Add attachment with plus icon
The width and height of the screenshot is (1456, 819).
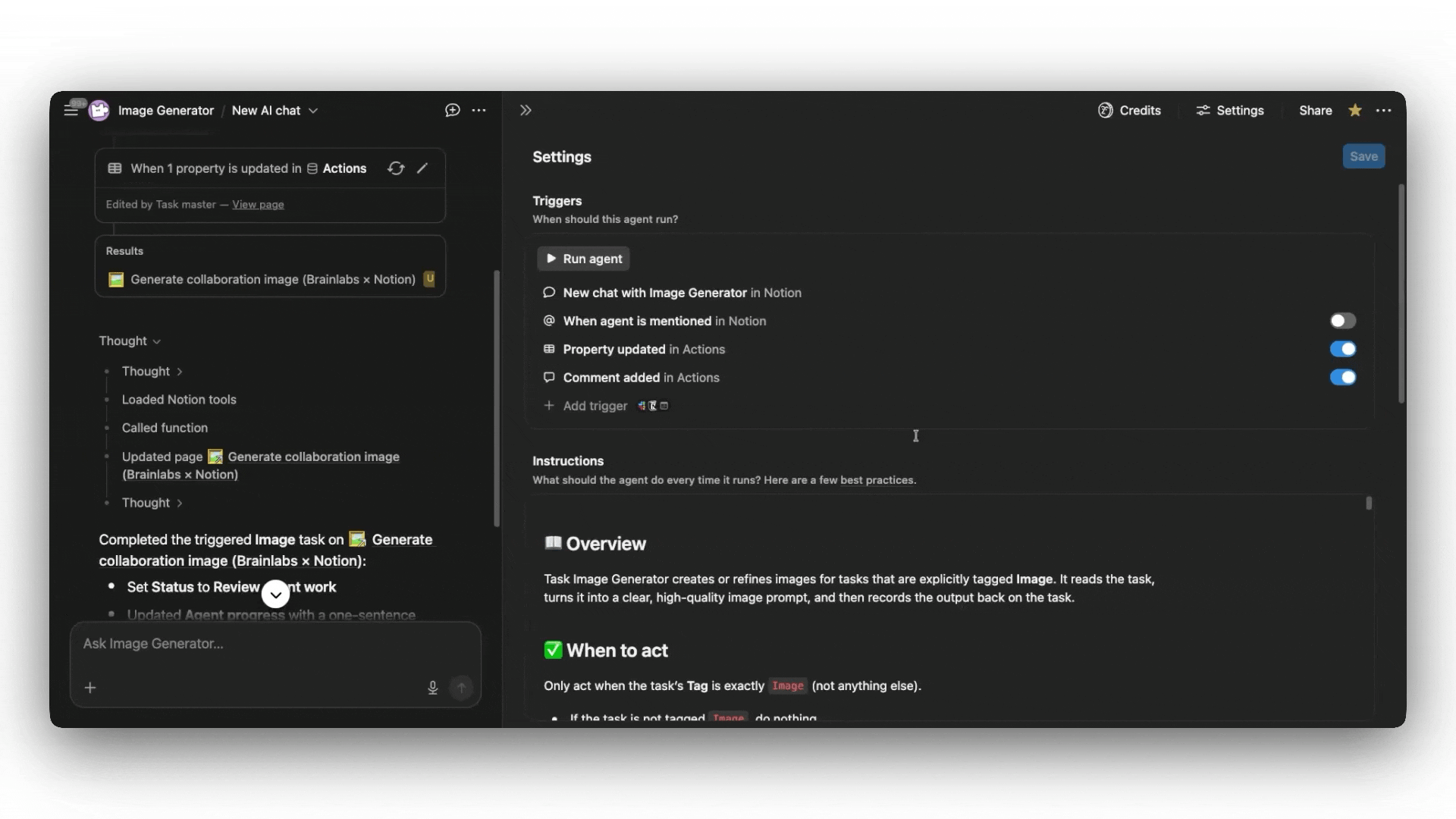[90, 688]
